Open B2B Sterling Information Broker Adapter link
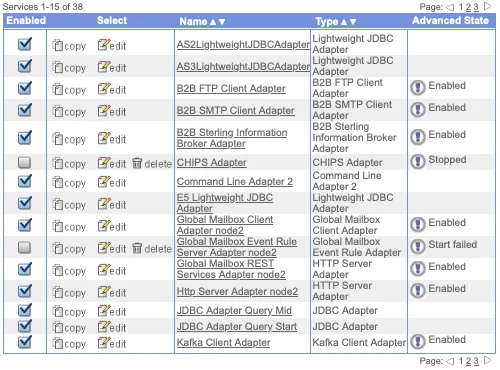Screen dimensions: 500x370 coord(232,138)
